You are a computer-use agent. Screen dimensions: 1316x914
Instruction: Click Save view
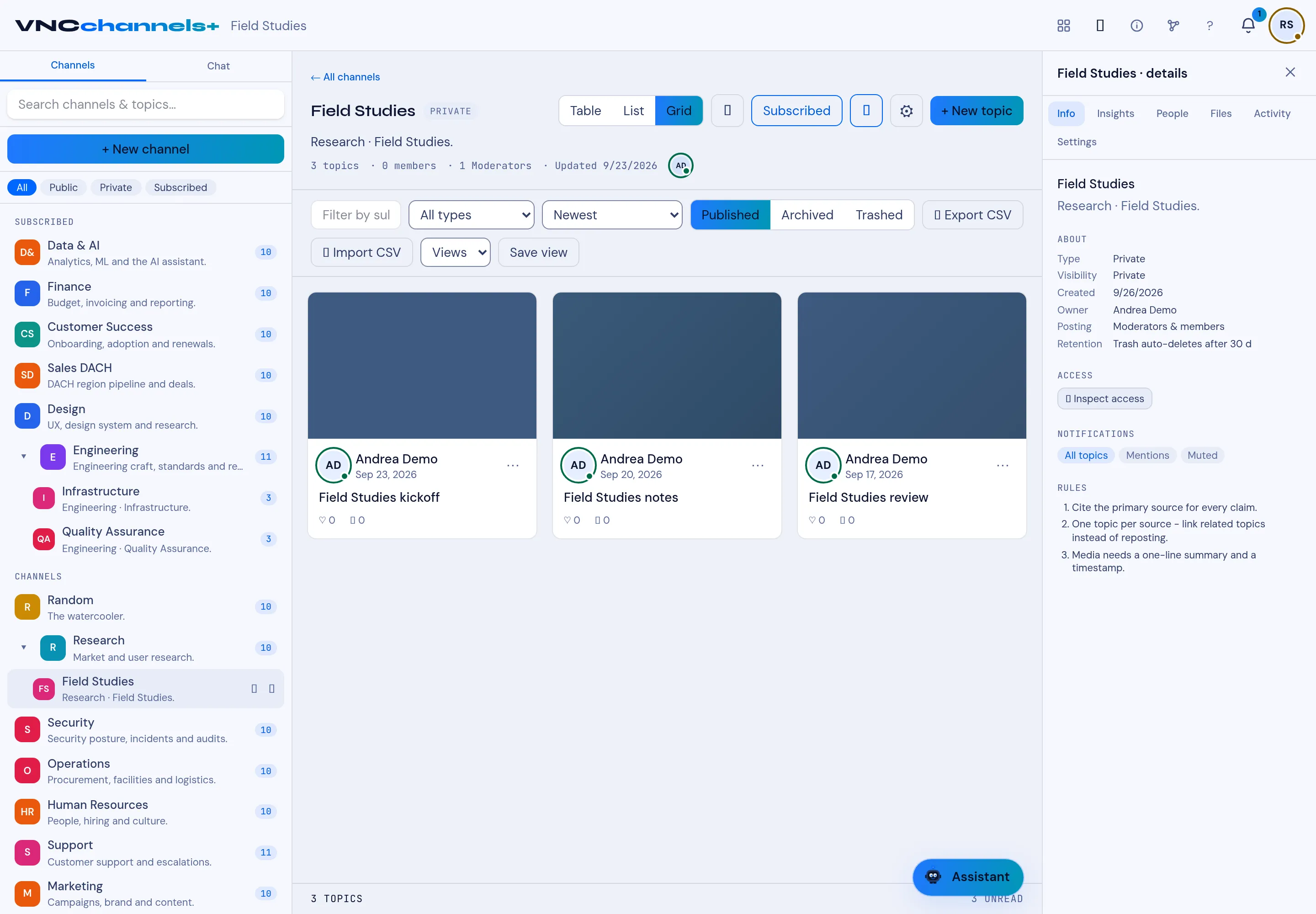click(x=538, y=253)
